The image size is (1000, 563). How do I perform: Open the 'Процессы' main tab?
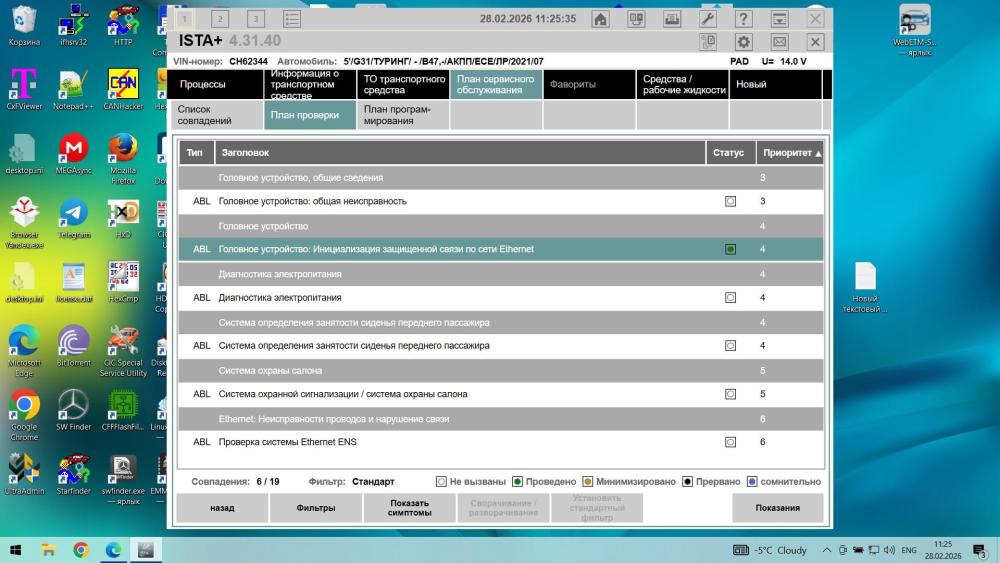point(217,84)
